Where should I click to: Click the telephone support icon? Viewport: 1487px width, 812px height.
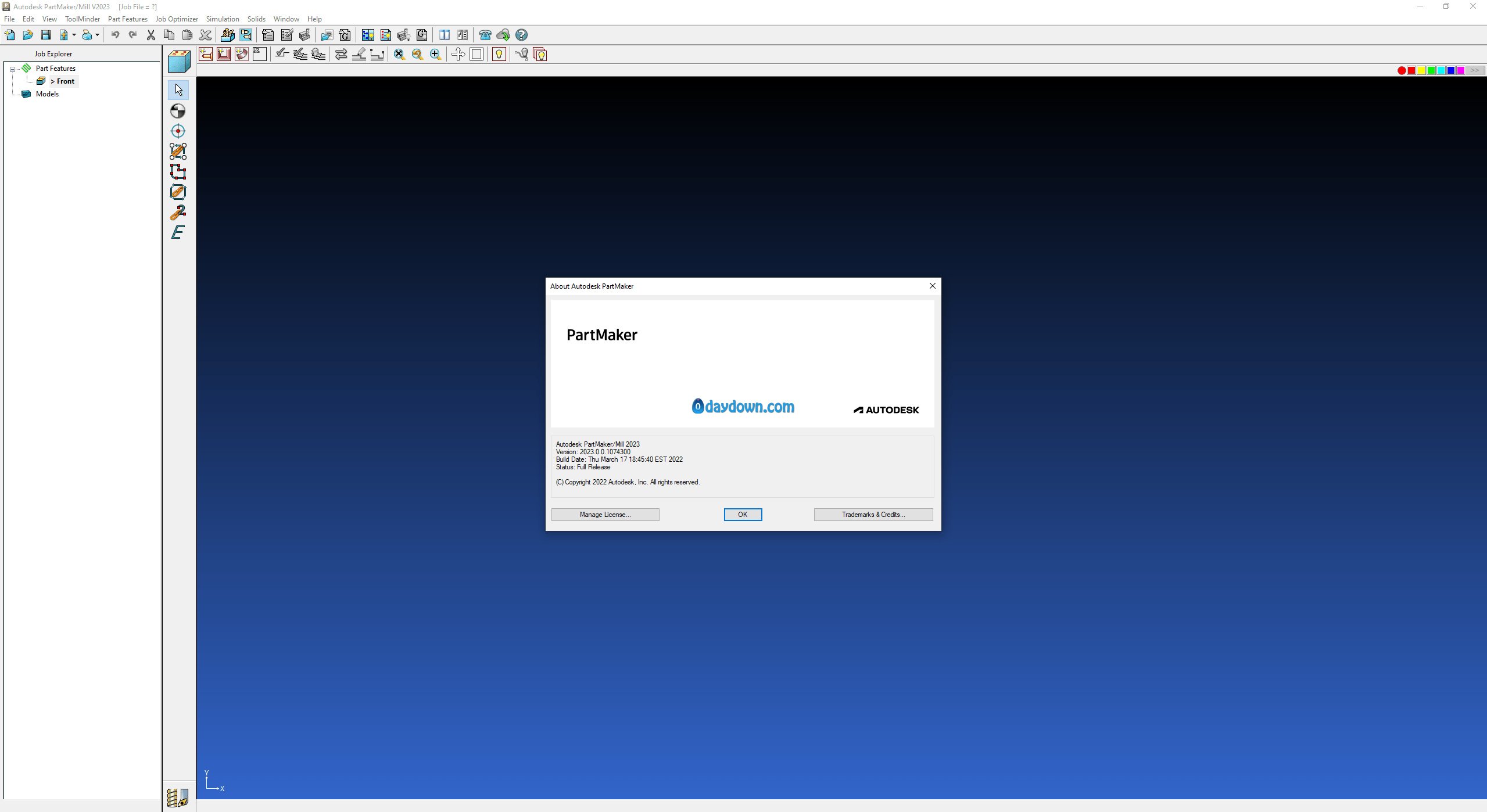tap(485, 35)
